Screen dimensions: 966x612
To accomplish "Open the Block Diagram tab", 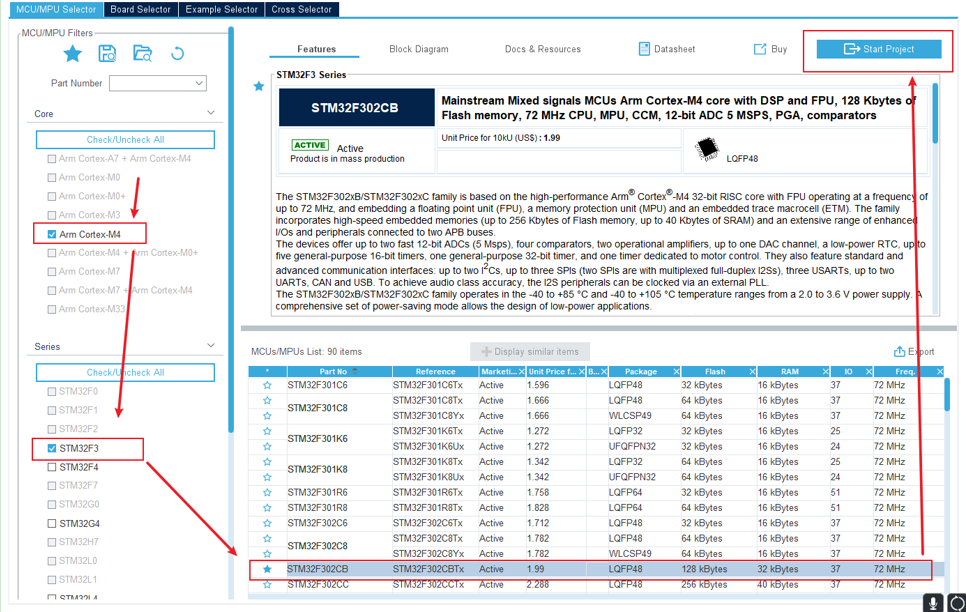I will coord(419,49).
